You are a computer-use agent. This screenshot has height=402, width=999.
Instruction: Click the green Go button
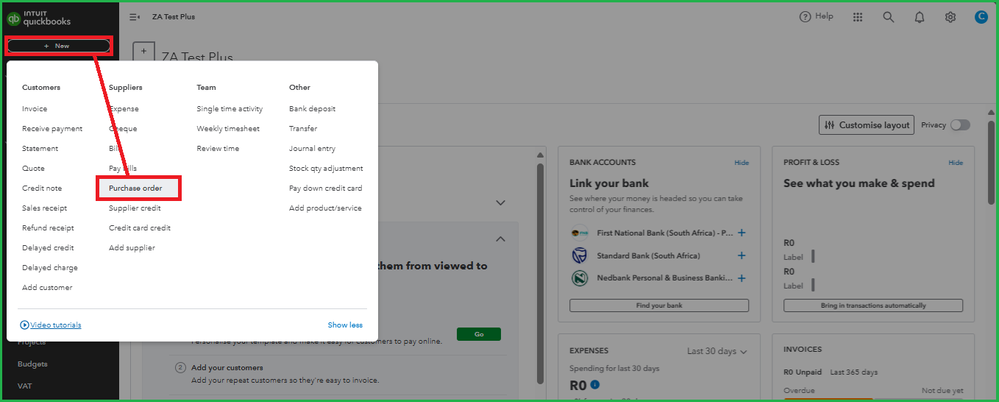[478, 334]
